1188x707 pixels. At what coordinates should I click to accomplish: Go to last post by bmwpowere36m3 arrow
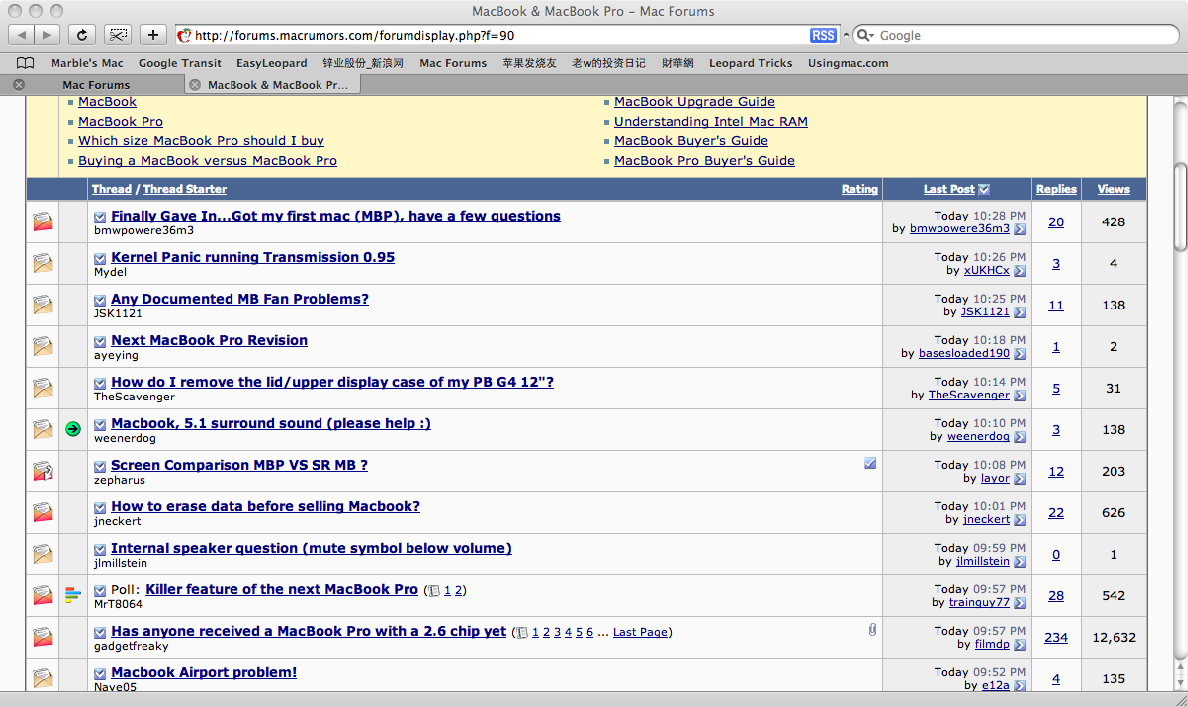click(1020, 229)
